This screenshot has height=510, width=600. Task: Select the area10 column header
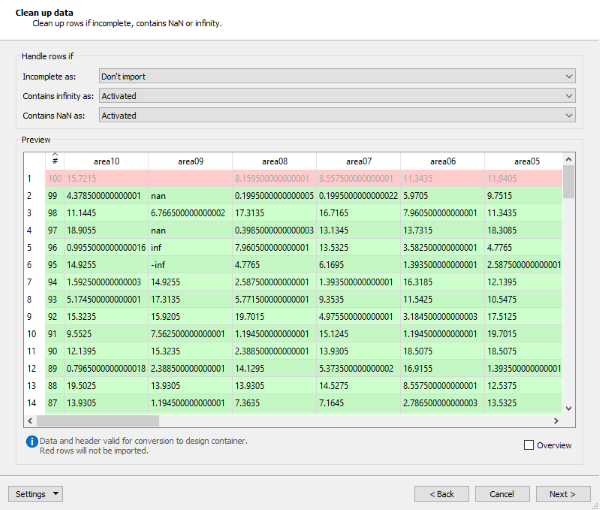click(106, 161)
